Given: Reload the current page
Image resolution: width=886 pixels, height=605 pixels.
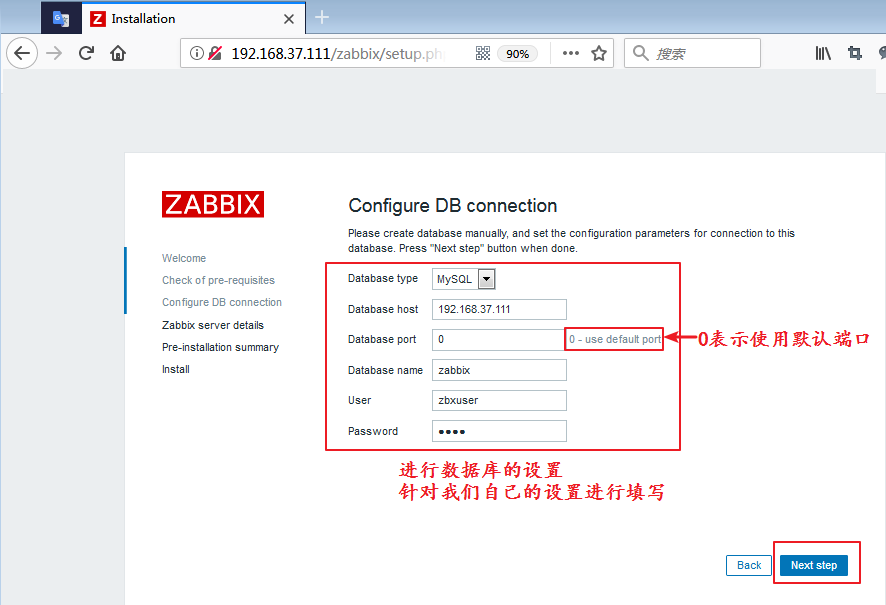Looking at the screenshot, I should (x=86, y=54).
